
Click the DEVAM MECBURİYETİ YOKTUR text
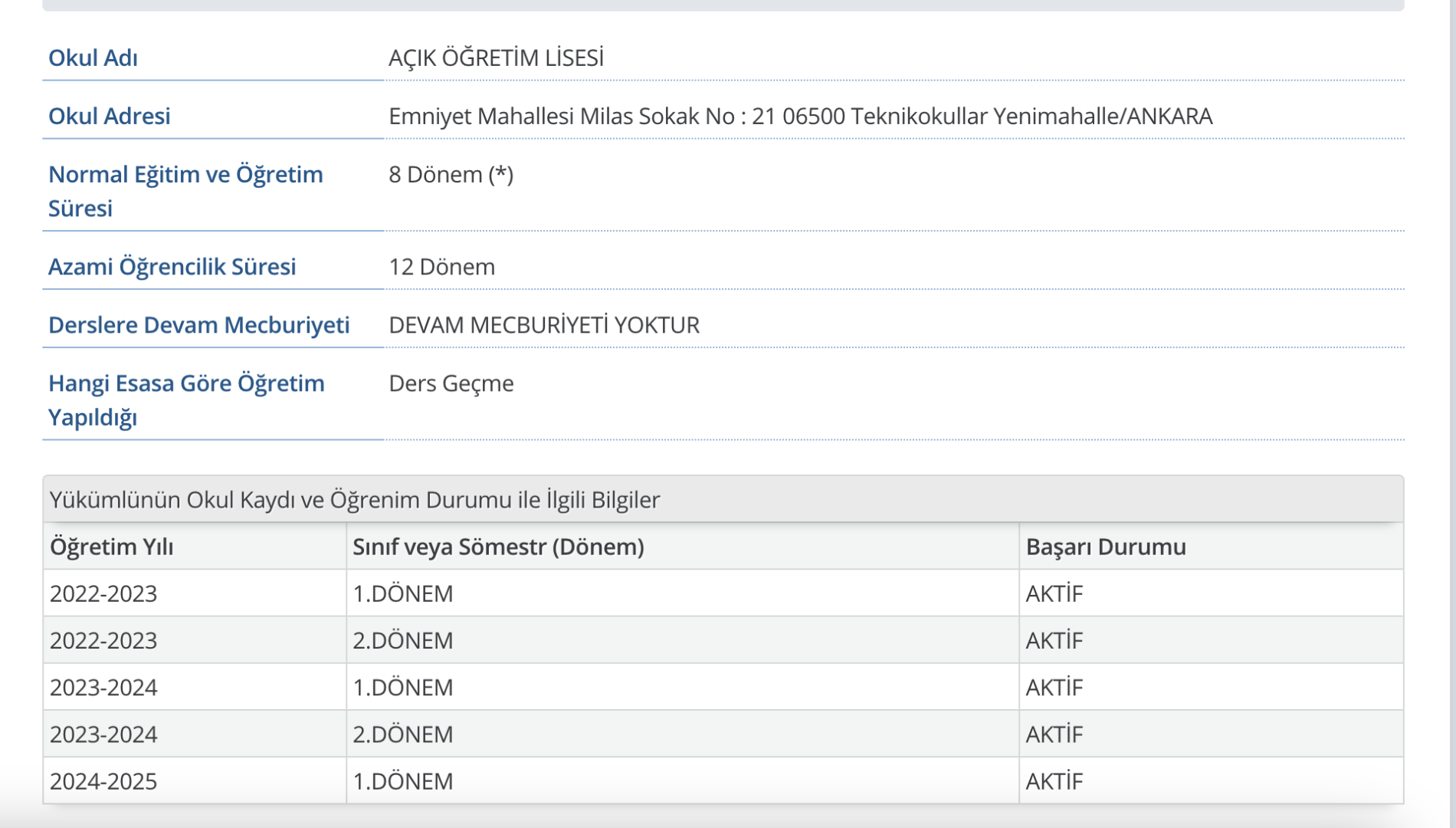click(544, 325)
